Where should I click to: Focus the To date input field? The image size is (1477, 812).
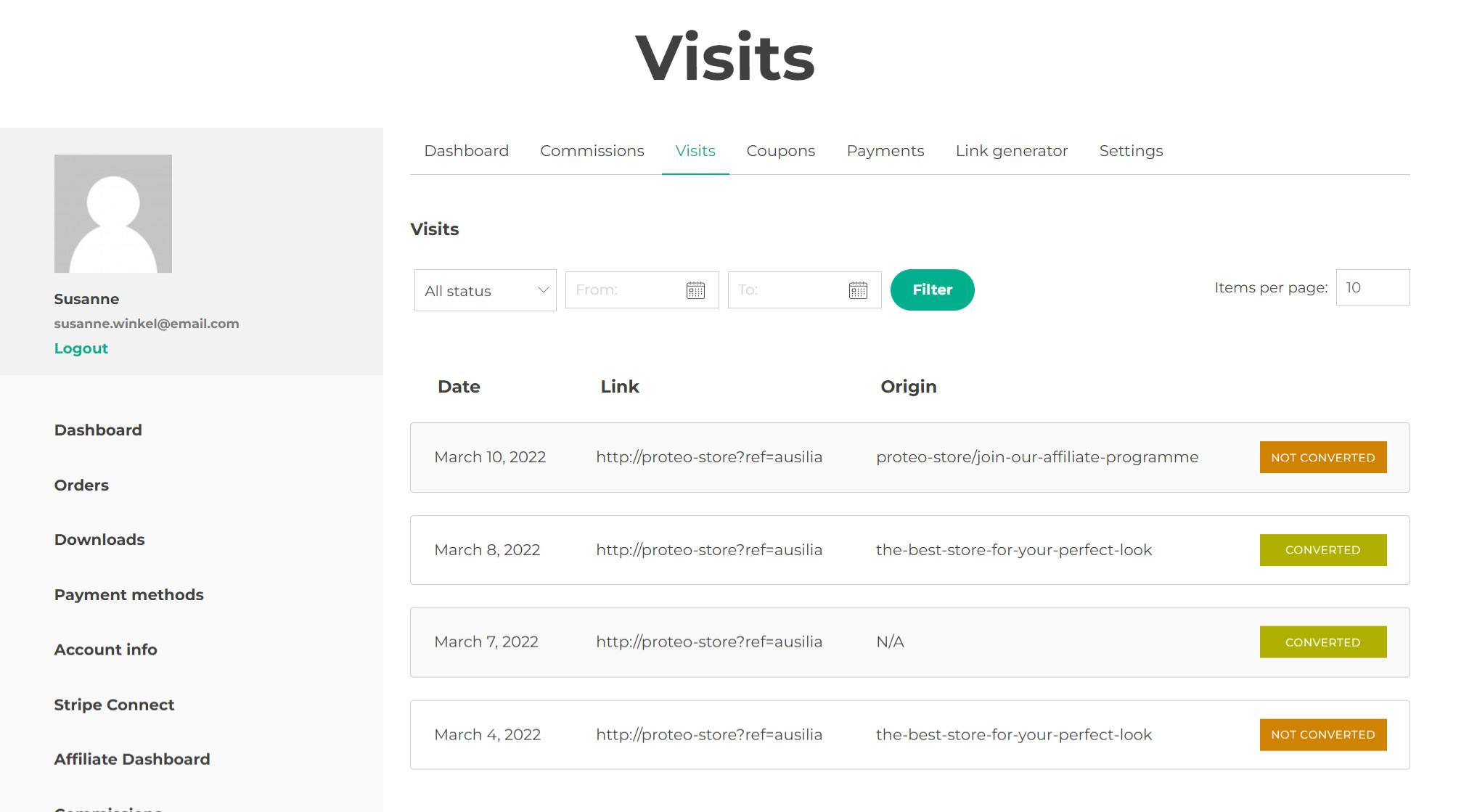click(x=804, y=290)
